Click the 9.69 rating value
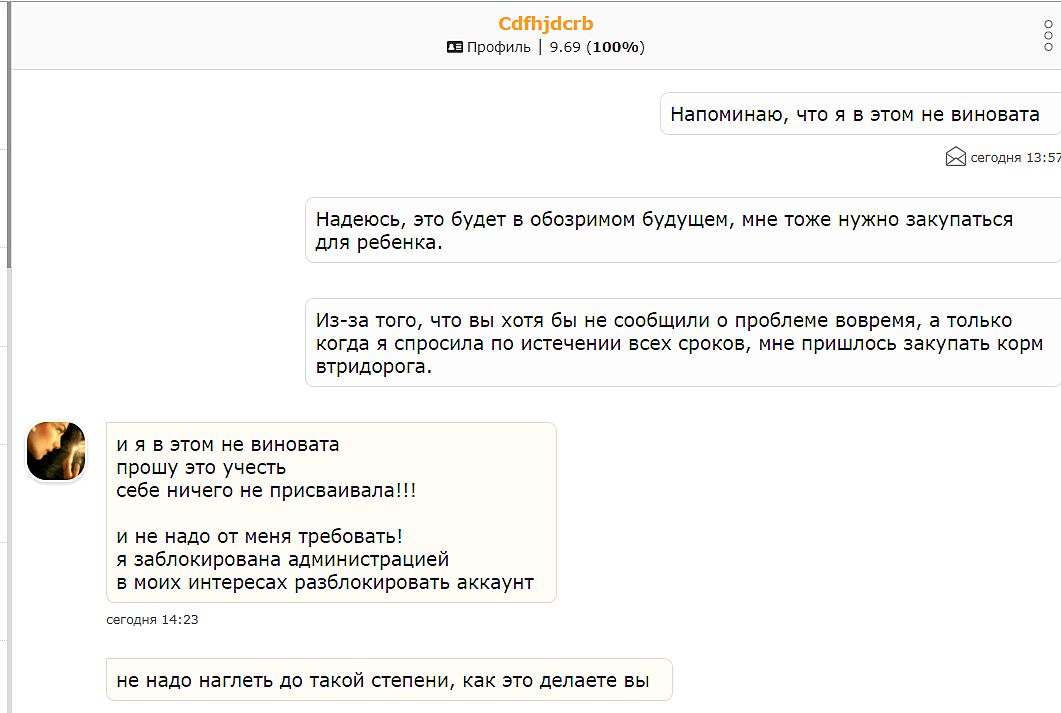Screen dimensions: 1061x713 [565, 47]
